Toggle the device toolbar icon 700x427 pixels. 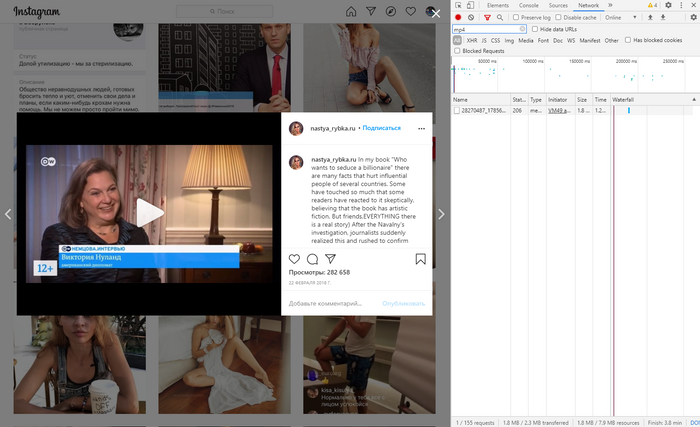[x=470, y=5]
